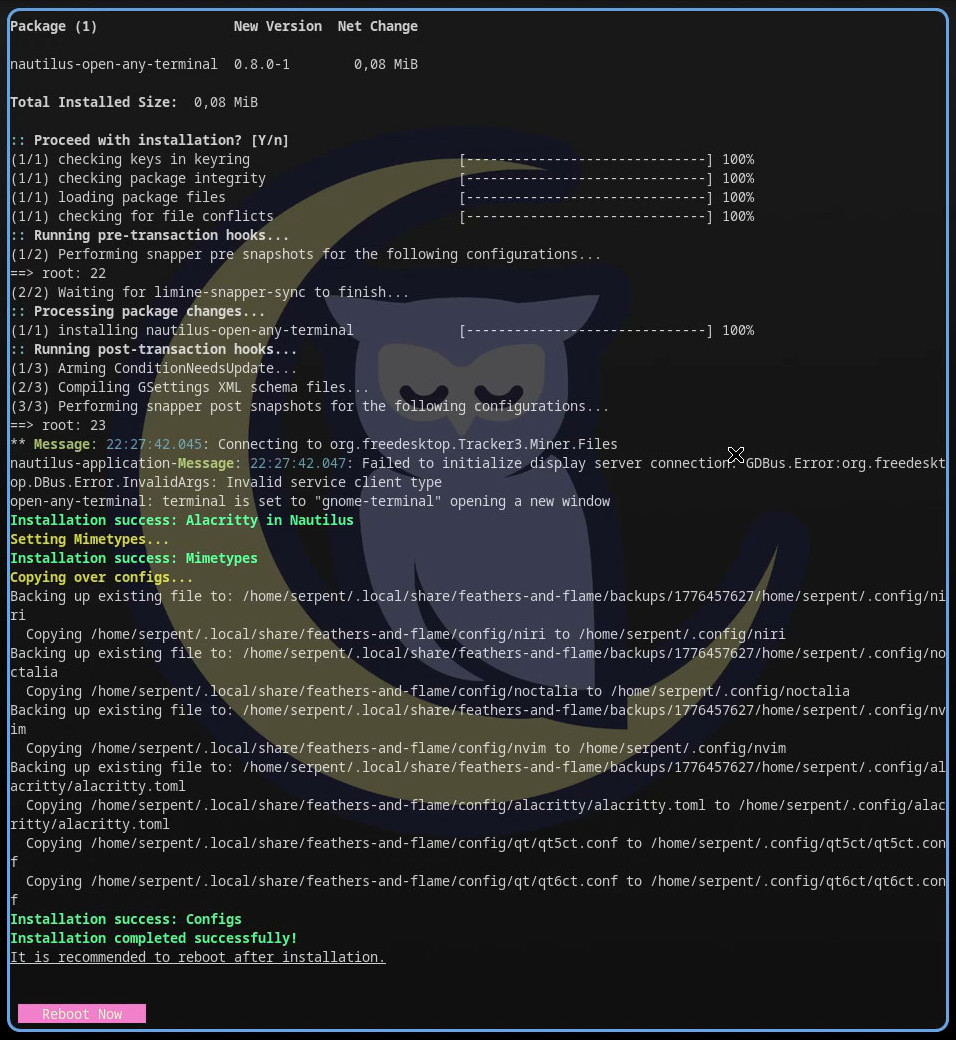Click 'Proceed with installation? [Y/n]' prompt
Image resolution: width=956 pixels, height=1040 pixels.
149,140
